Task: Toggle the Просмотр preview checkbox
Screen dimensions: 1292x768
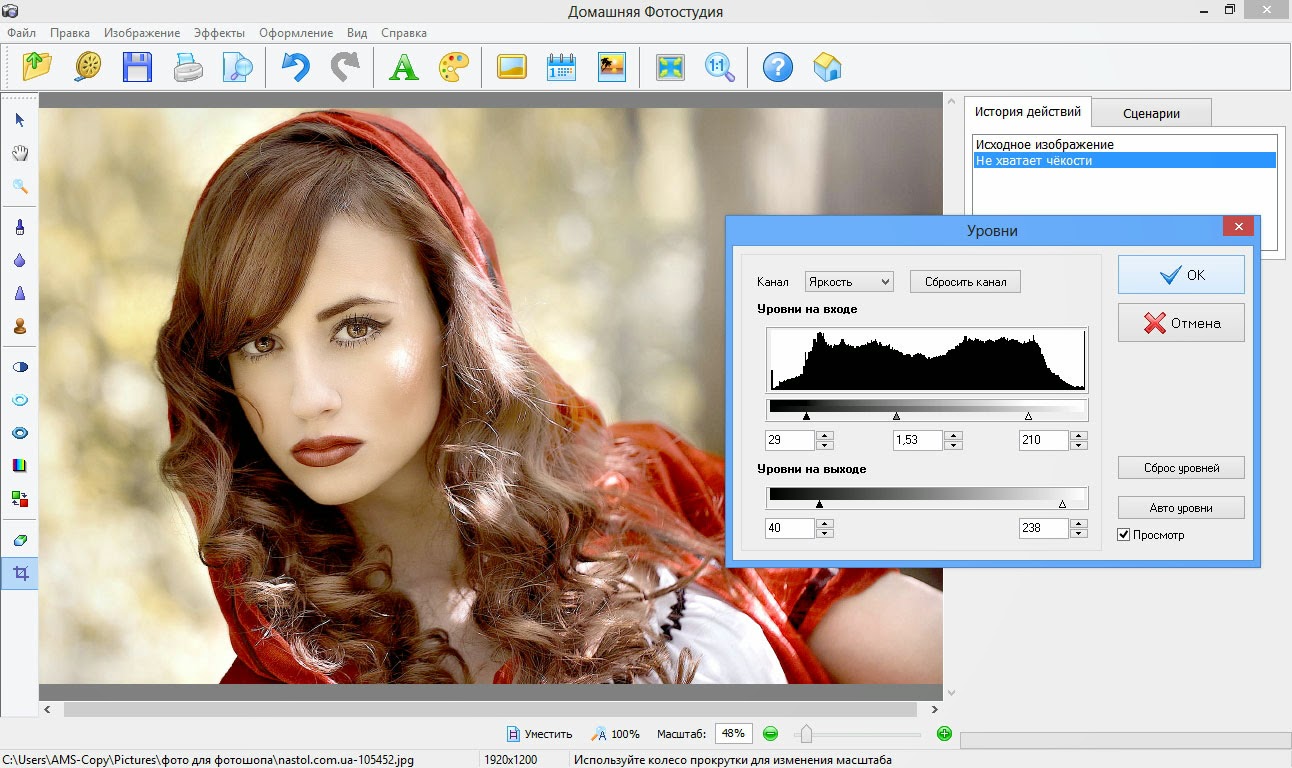Action: pos(1124,535)
